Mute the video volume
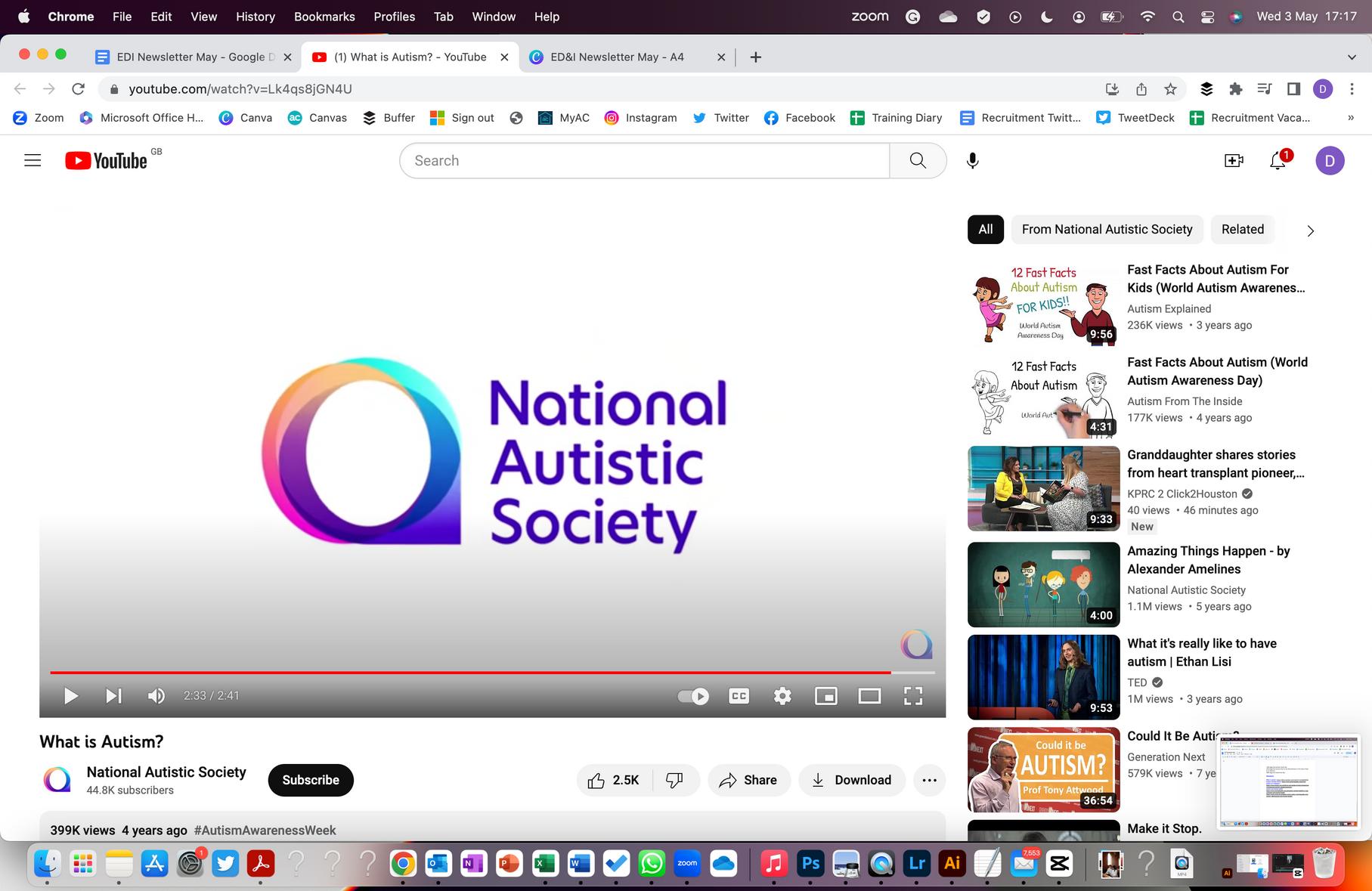The image size is (1372, 891). pyautogui.click(x=156, y=695)
